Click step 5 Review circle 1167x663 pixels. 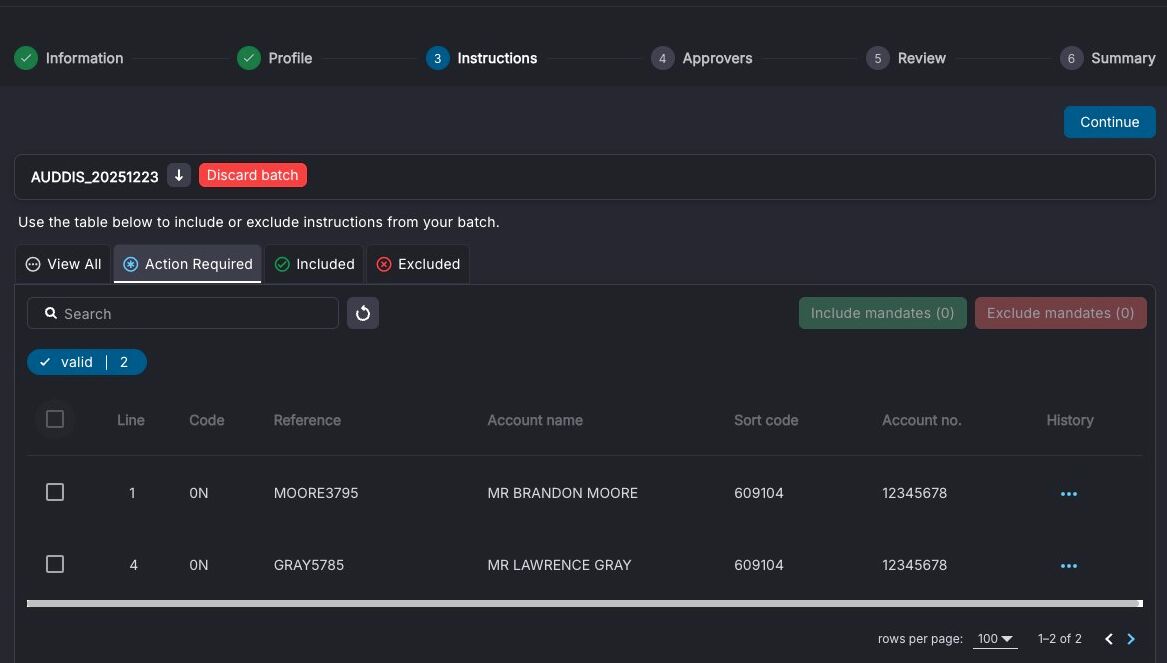tap(877, 58)
